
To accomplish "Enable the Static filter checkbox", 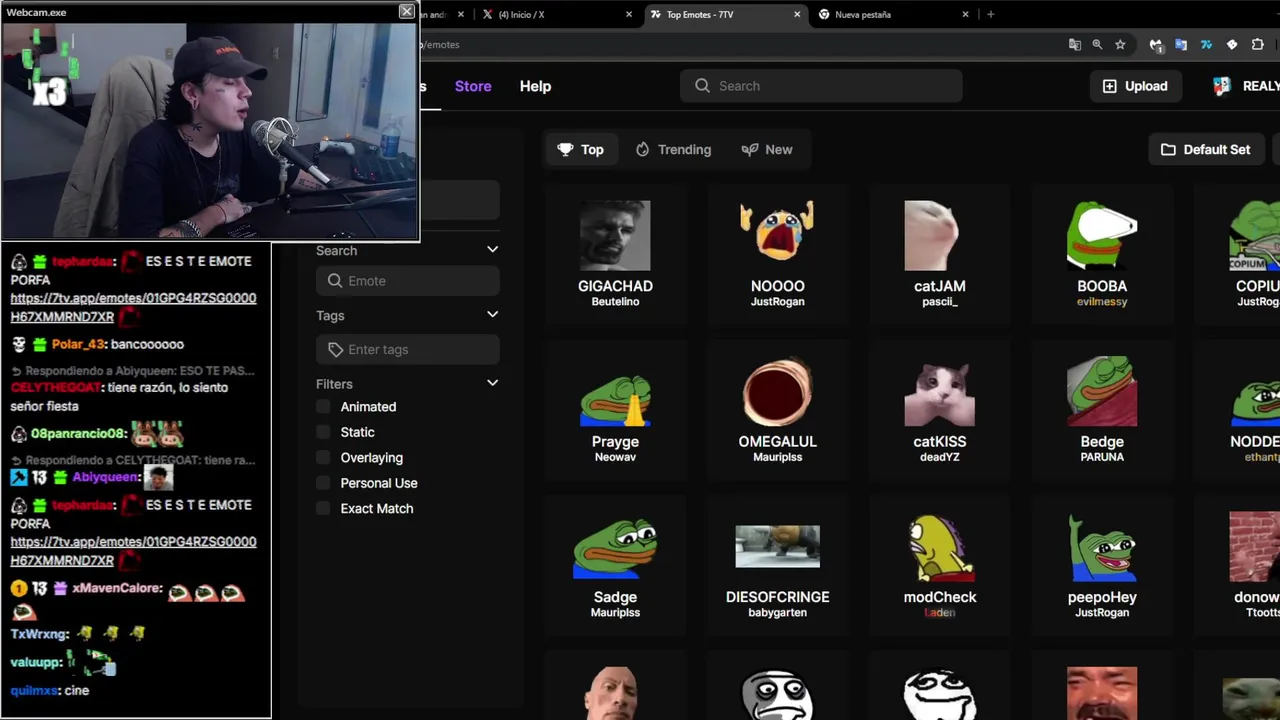I will 323,432.
